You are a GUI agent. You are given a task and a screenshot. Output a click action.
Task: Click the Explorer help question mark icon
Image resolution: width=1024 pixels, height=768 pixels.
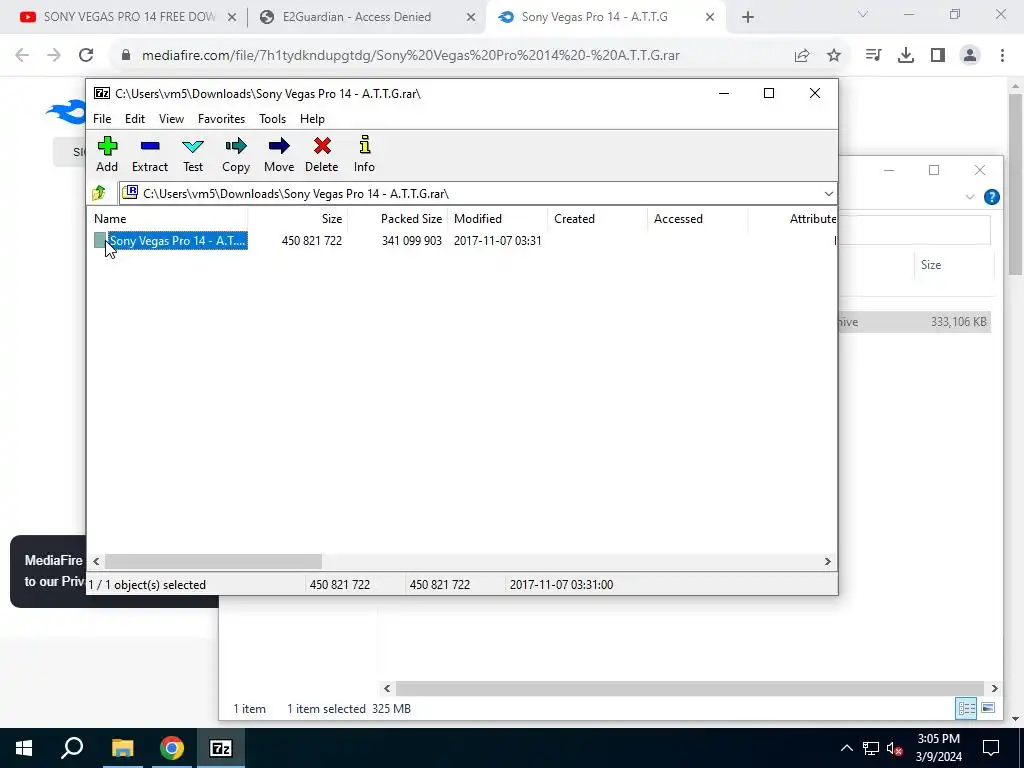click(991, 197)
